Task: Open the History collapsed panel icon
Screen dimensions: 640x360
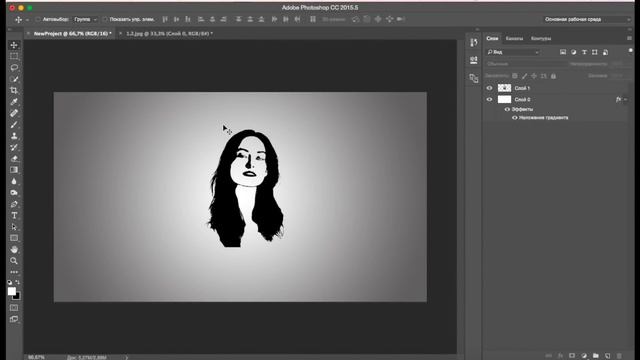Action: click(473, 42)
